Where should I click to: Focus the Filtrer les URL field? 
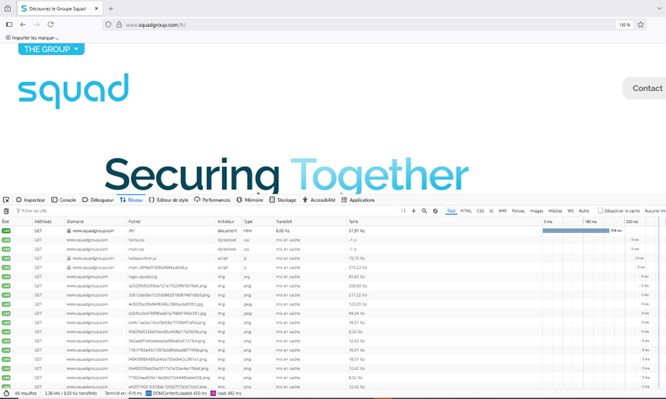coord(204,211)
